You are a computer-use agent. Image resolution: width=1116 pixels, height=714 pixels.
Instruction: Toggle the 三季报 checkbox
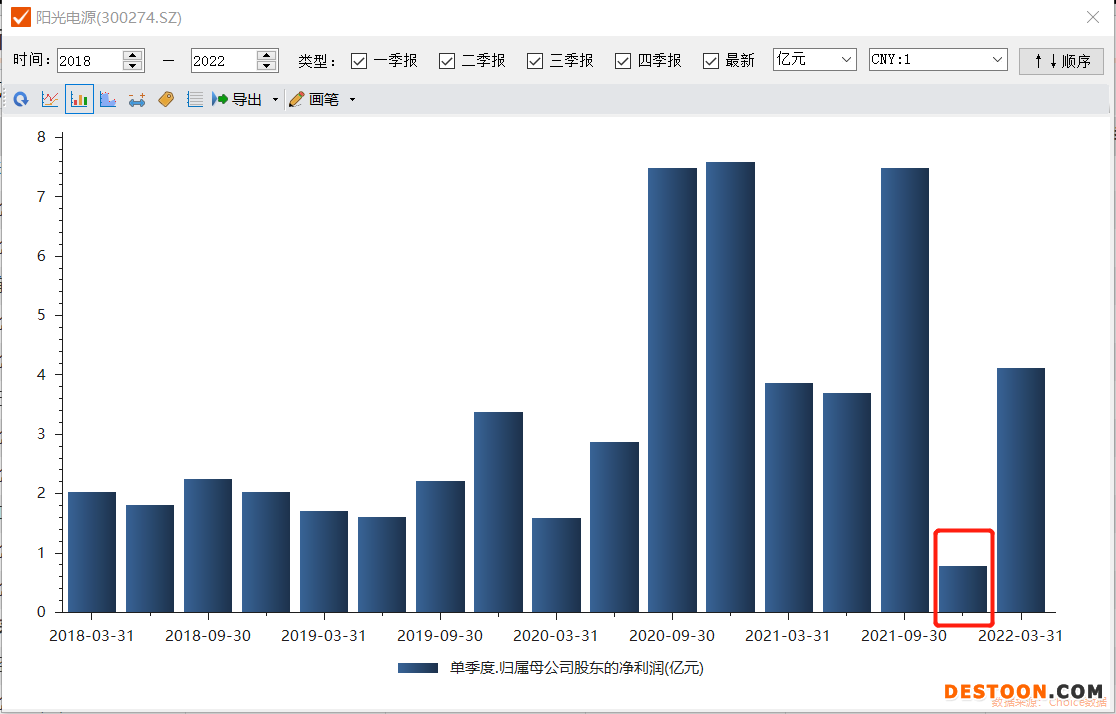pos(535,61)
